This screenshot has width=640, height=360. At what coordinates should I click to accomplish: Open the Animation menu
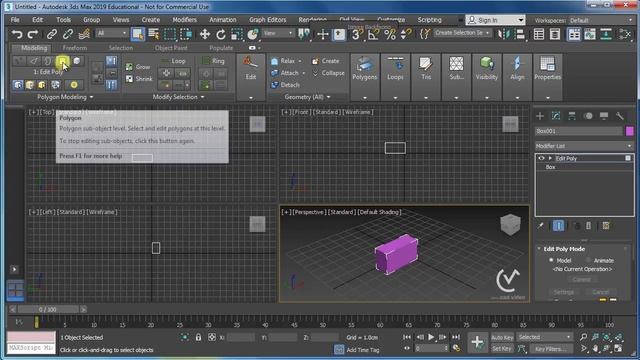[x=223, y=20]
